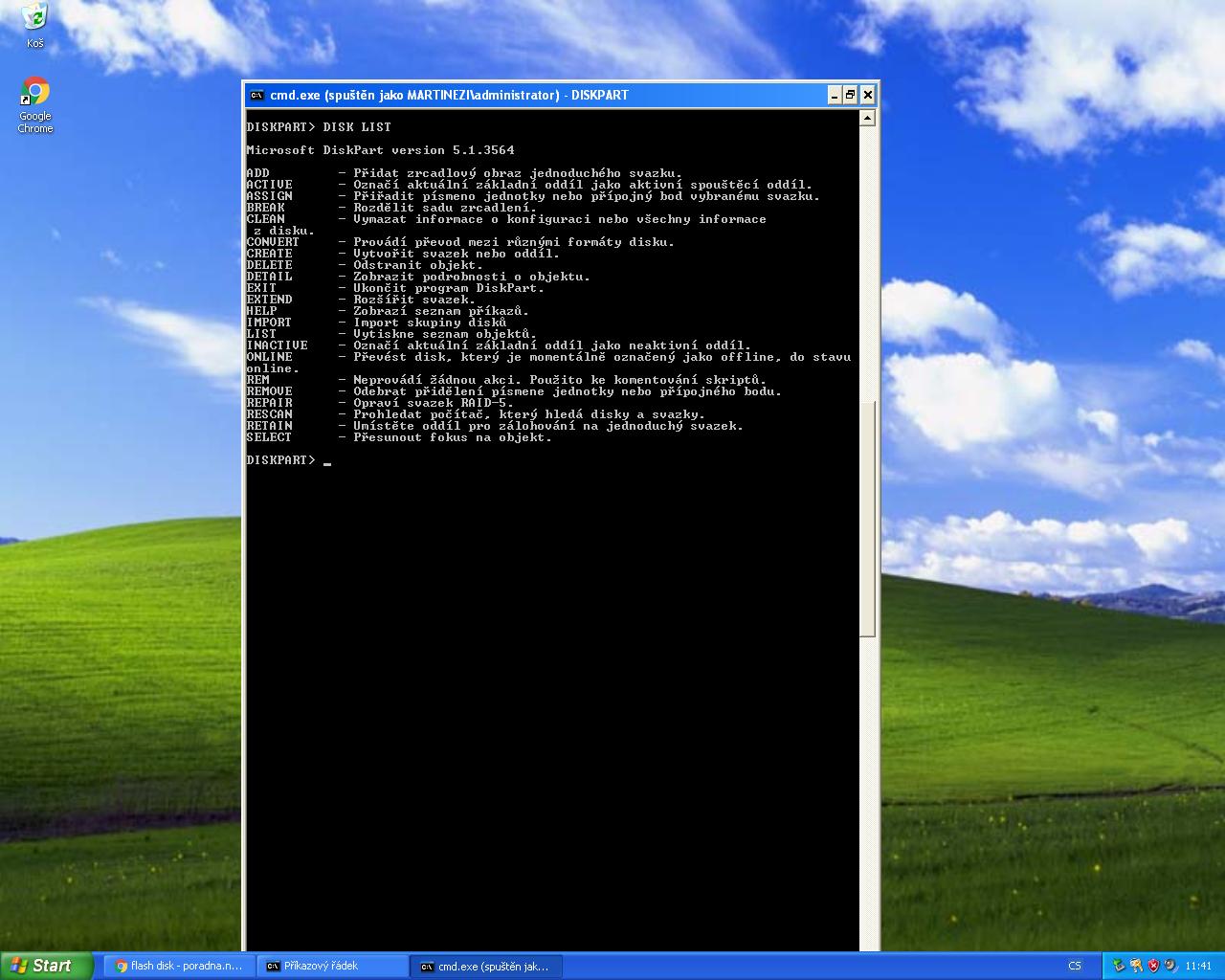Click the blinking cursor at the last DISKPART prompt
The width and height of the screenshot is (1225, 980).
point(327,463)
